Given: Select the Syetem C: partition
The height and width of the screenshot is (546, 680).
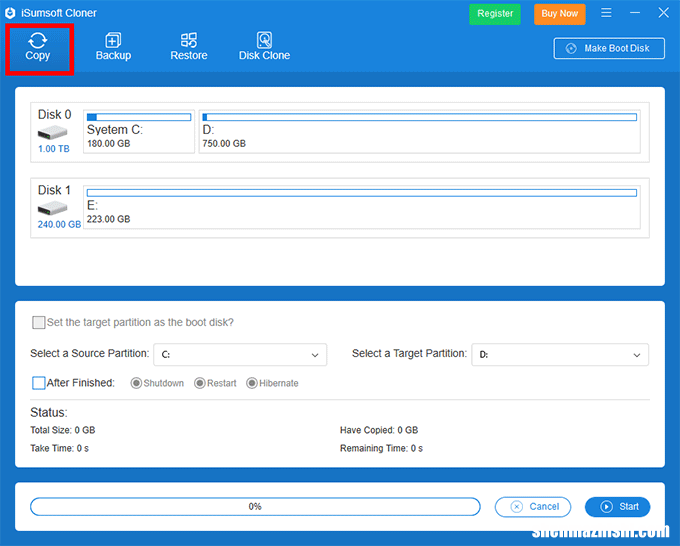Looking at the screenshot, I should (x=139, y=131).
